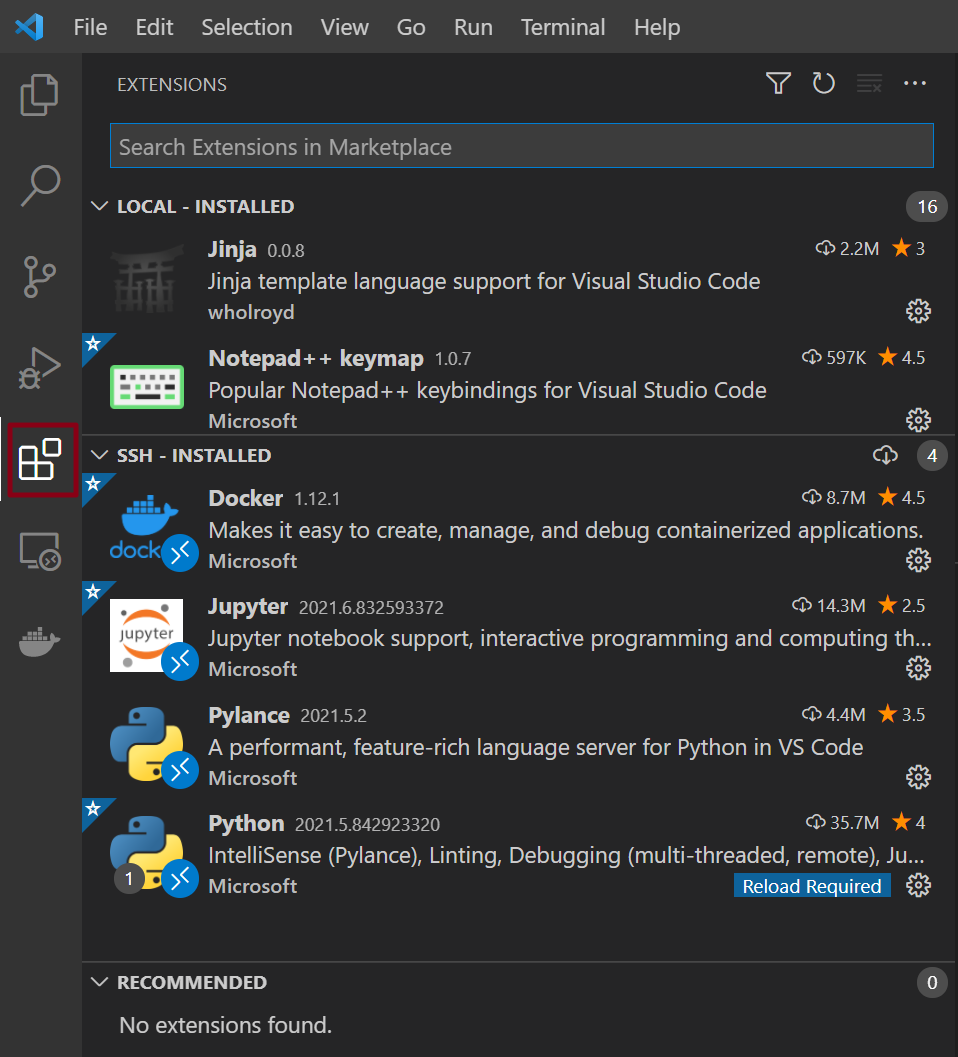The image size is (958, 1057).
Task: Click the Jinja extension icon
Action: pos(147,279)
